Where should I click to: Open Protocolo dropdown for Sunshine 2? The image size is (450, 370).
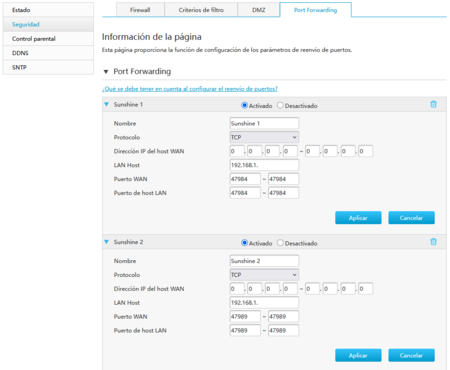tap(264, 275)
